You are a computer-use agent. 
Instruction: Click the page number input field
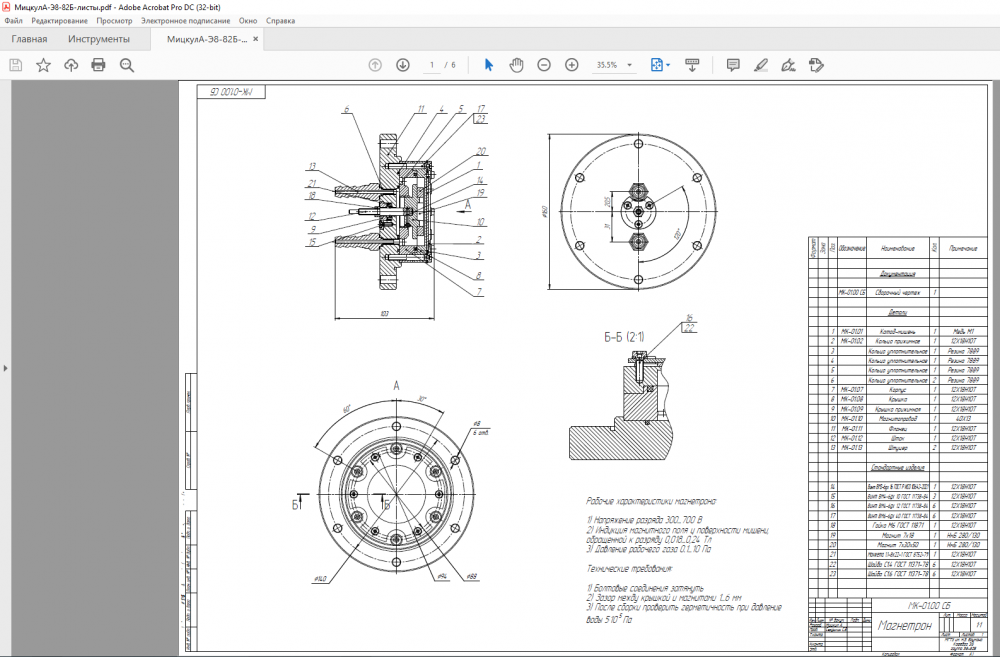[x=432, y=65]
